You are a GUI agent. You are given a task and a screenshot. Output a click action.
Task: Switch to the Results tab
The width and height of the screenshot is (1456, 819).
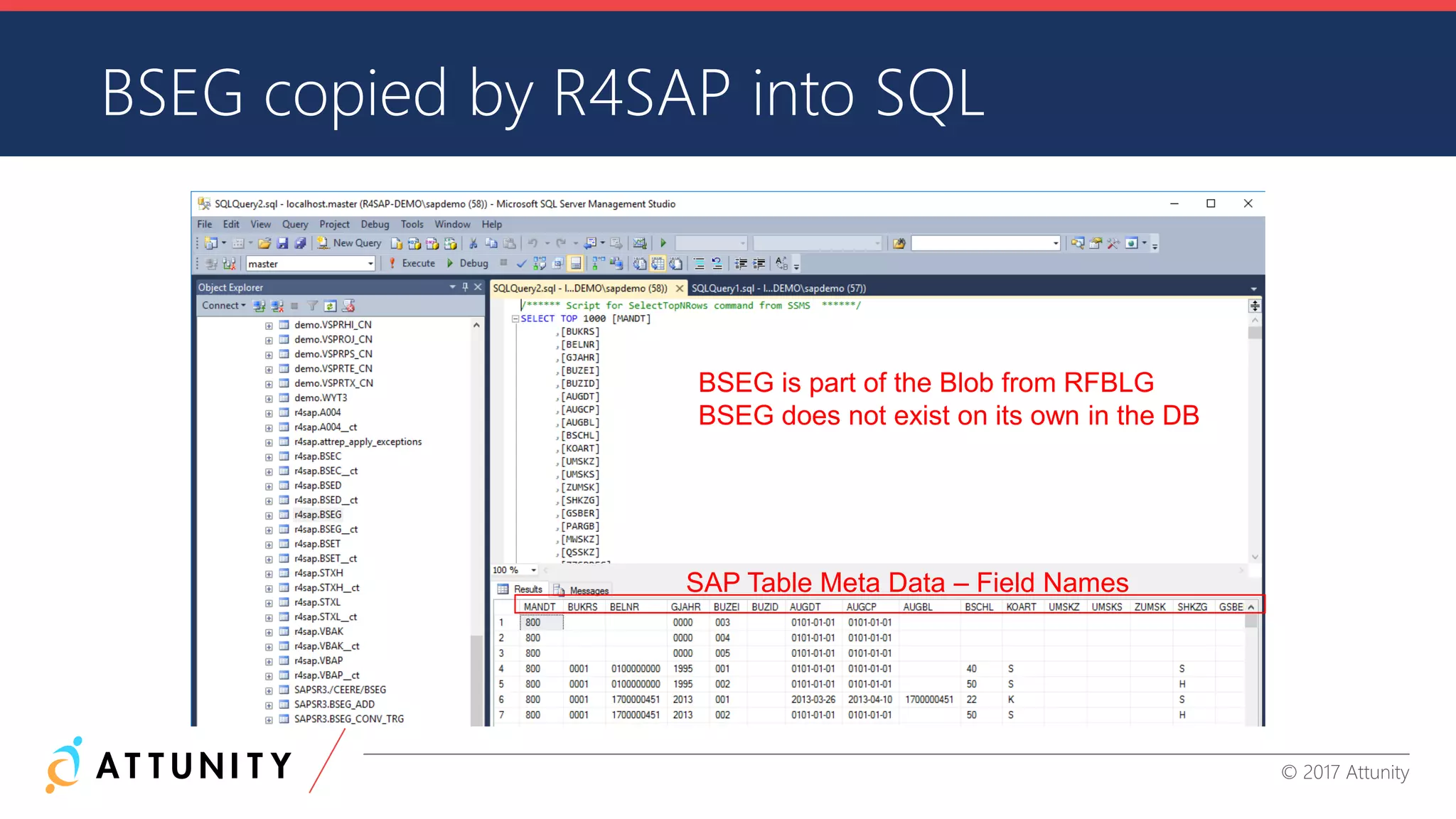pyautogui.click(x=520, y=589)
